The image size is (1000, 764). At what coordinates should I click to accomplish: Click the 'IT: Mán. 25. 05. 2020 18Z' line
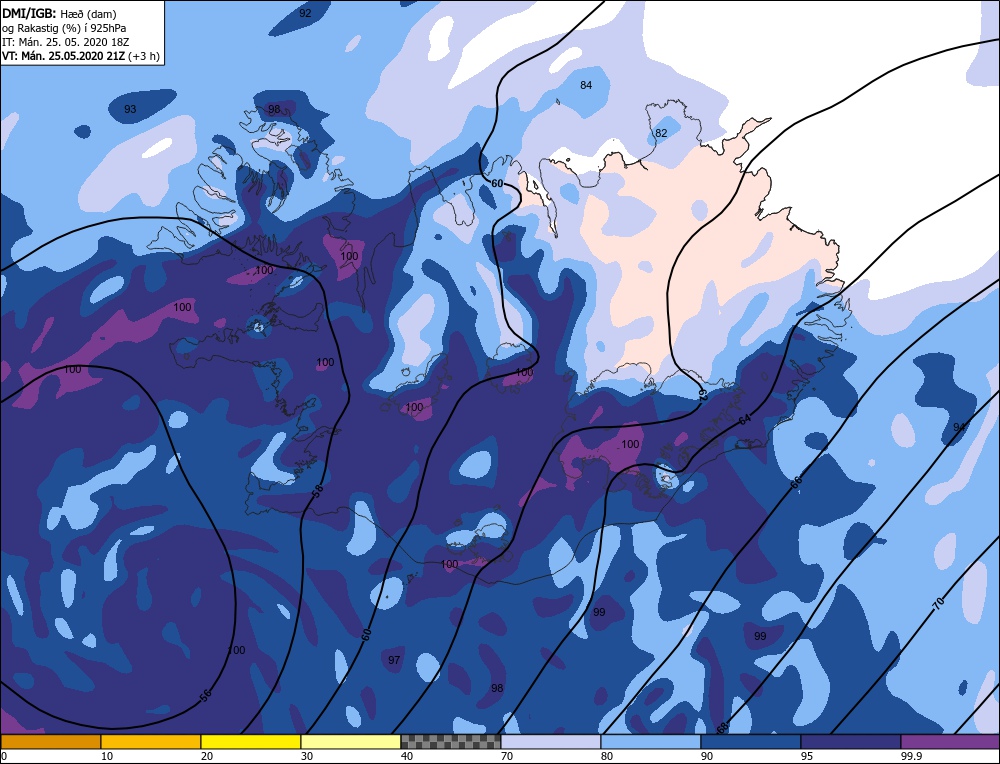[64, 41]
